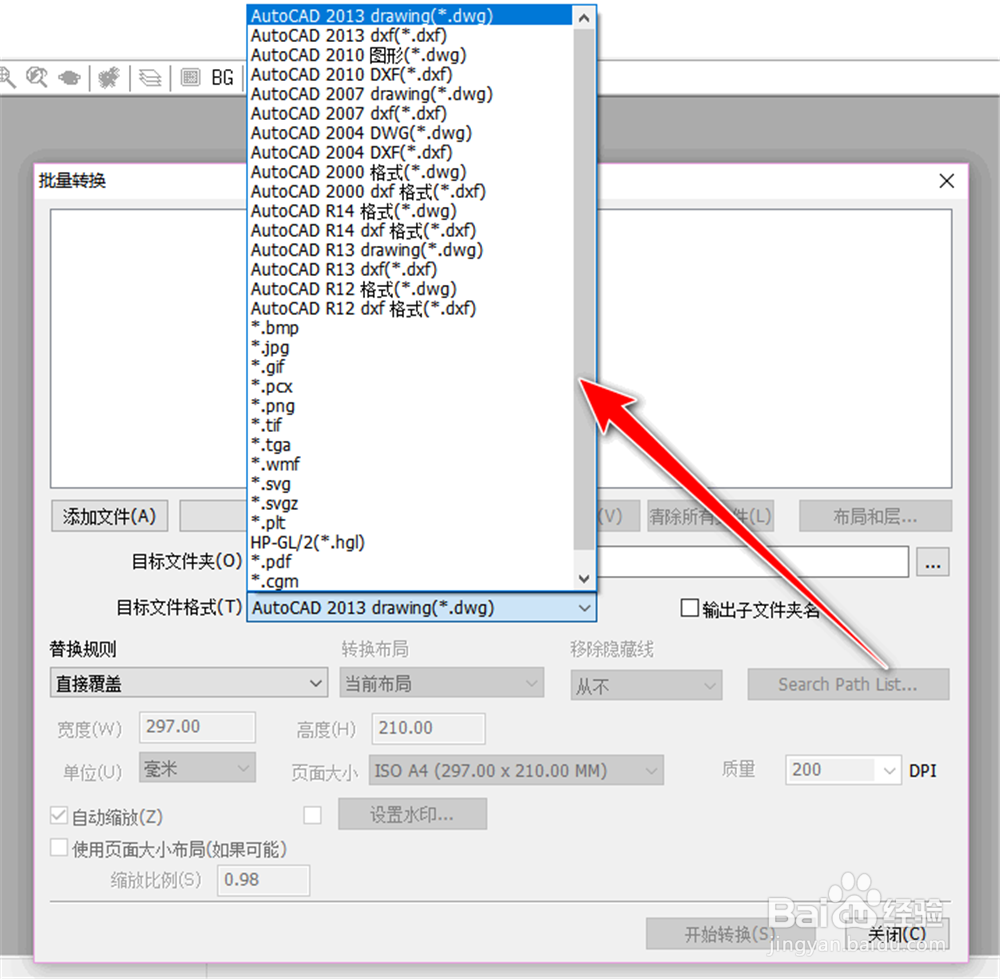Image resolution: width=1000 pixels, height=979 pixels.
Task: Open the 移除隐藏线 从不 dropdown
Action: click(x=646, y=686)
